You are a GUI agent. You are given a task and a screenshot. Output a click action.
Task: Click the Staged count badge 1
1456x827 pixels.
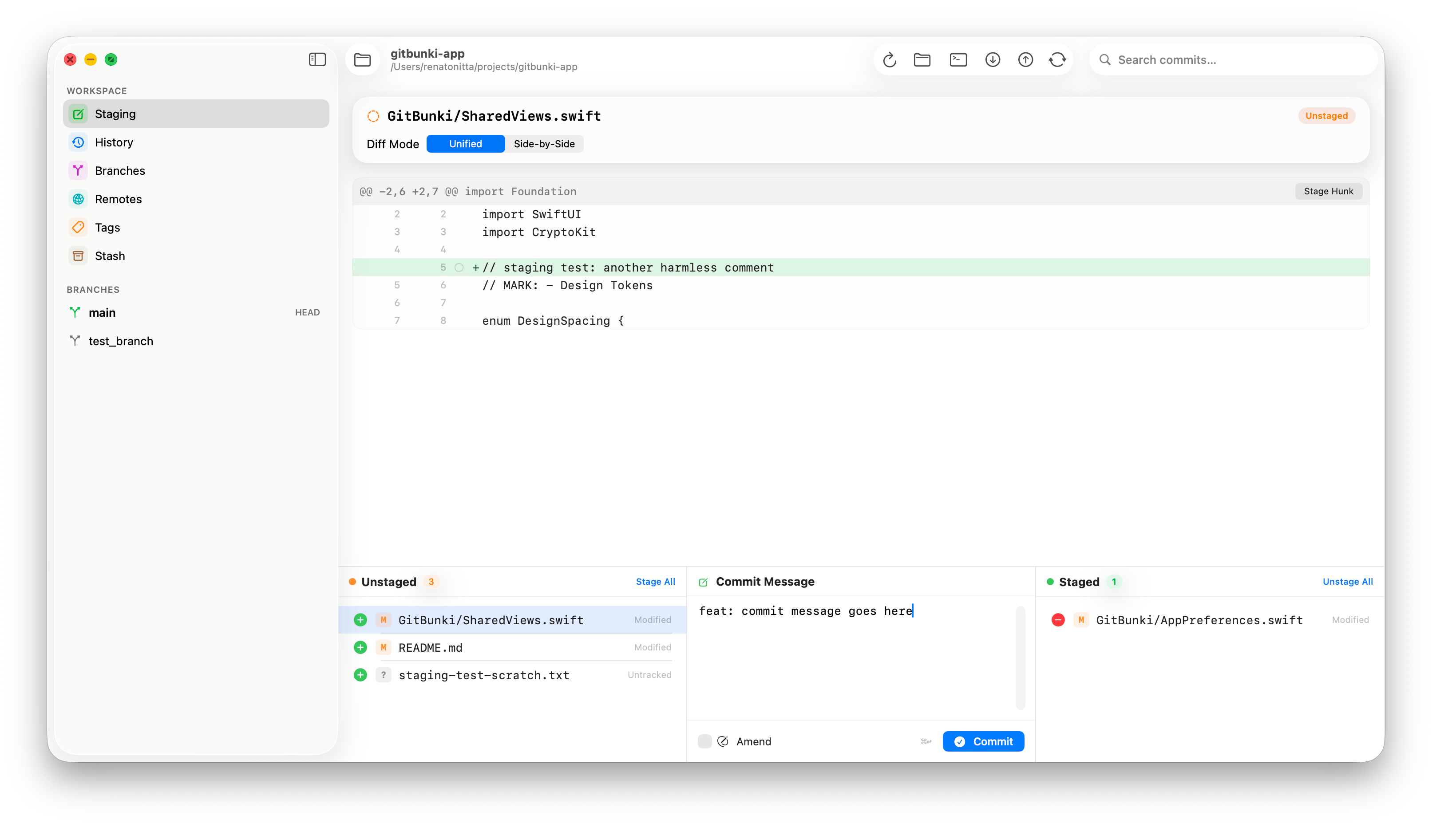pos(1114,582)
